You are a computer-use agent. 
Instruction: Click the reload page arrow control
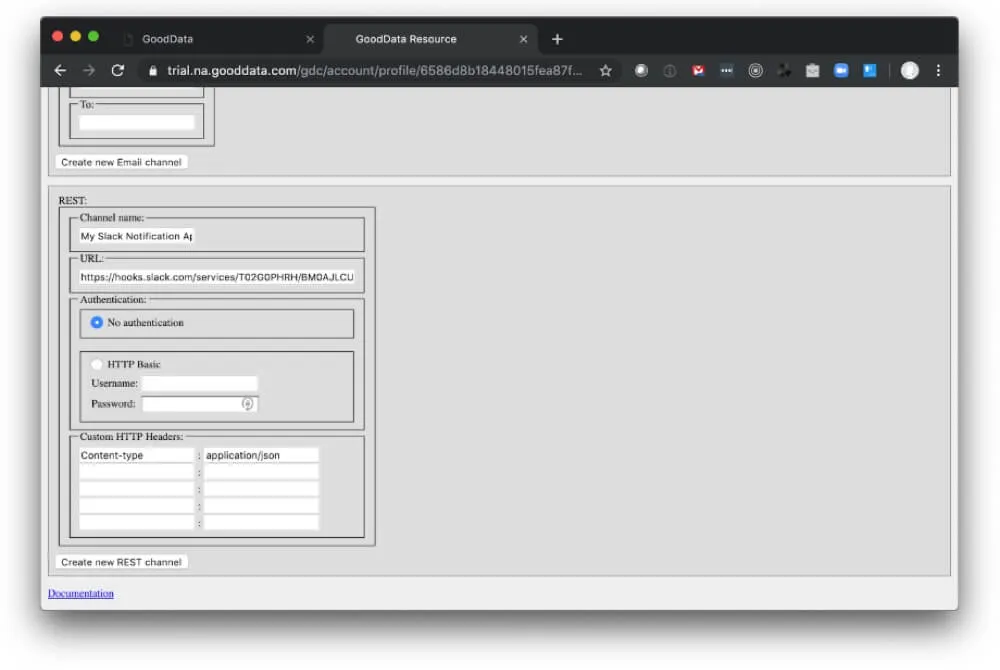click(117, 71)
